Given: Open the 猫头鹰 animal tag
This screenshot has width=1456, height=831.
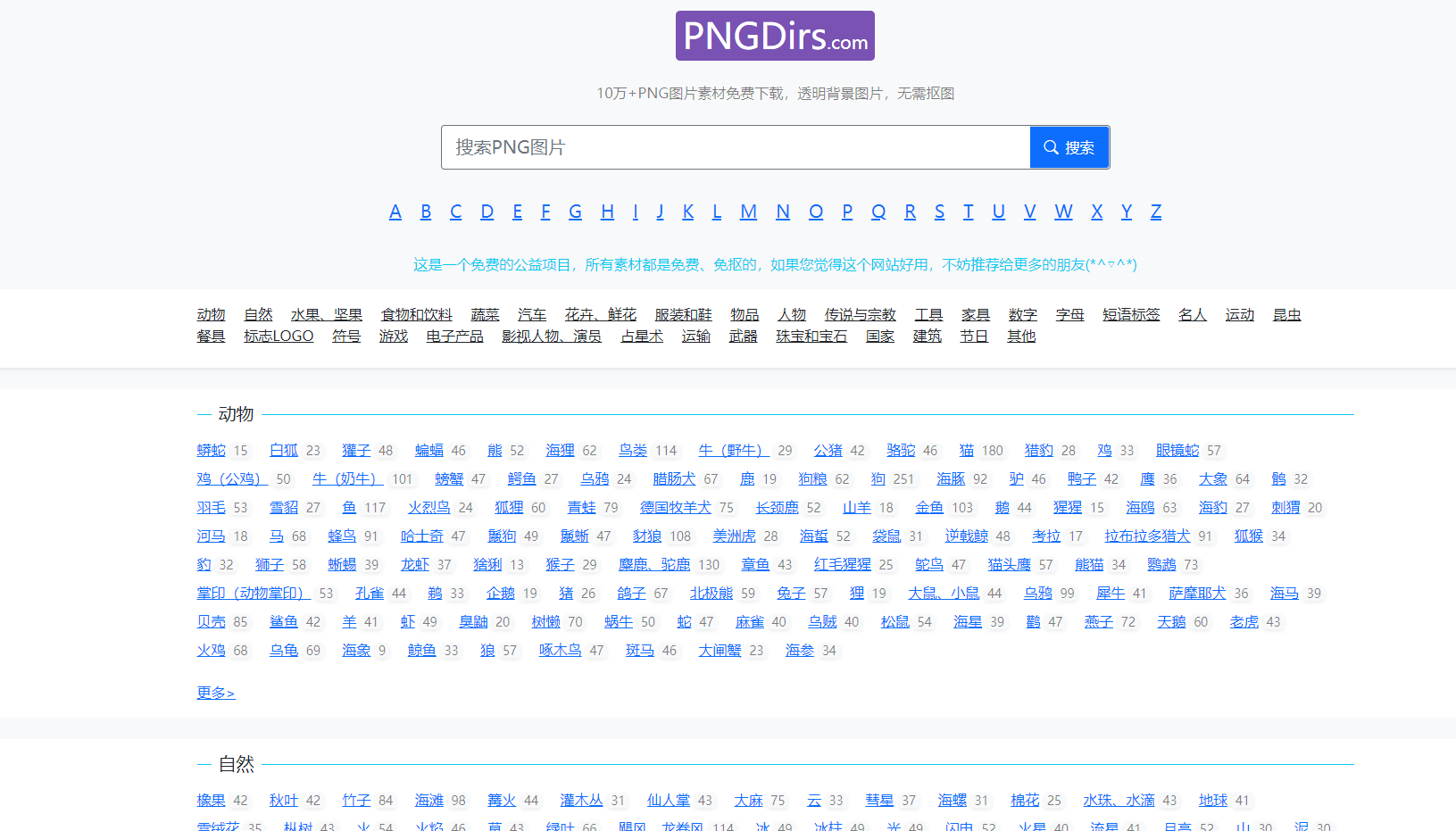Looking at the screenshot, I should [x=1009, y=565].
